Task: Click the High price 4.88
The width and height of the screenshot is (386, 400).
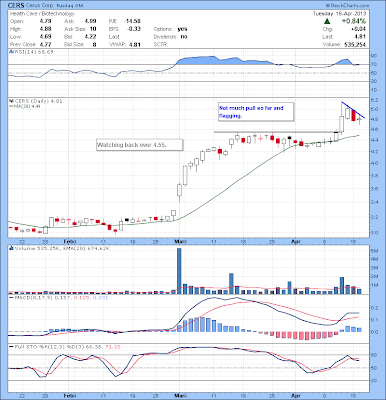Action: click(45, 29)
